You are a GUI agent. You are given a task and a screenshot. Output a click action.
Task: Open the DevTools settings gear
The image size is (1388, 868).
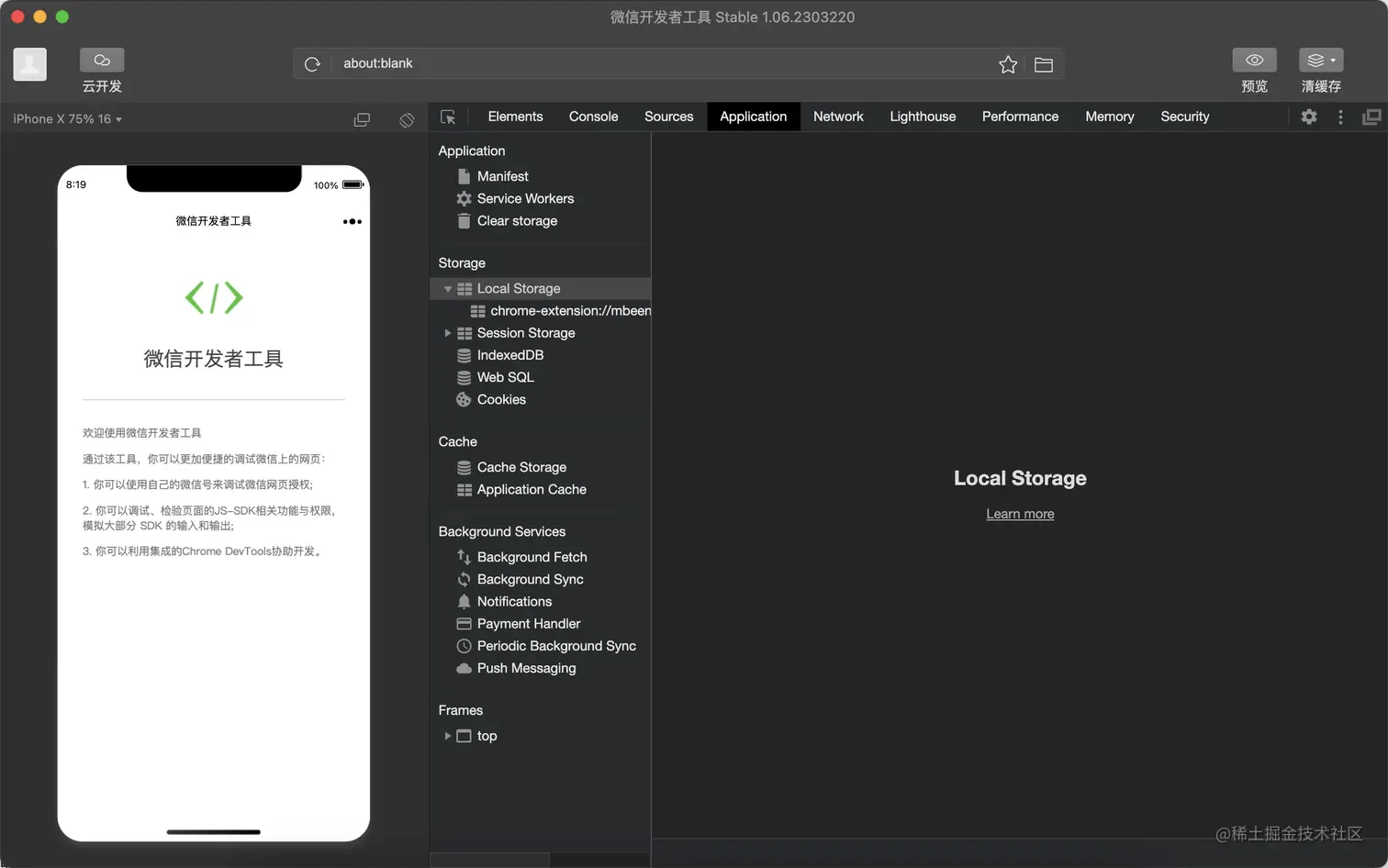point(1308,117)
